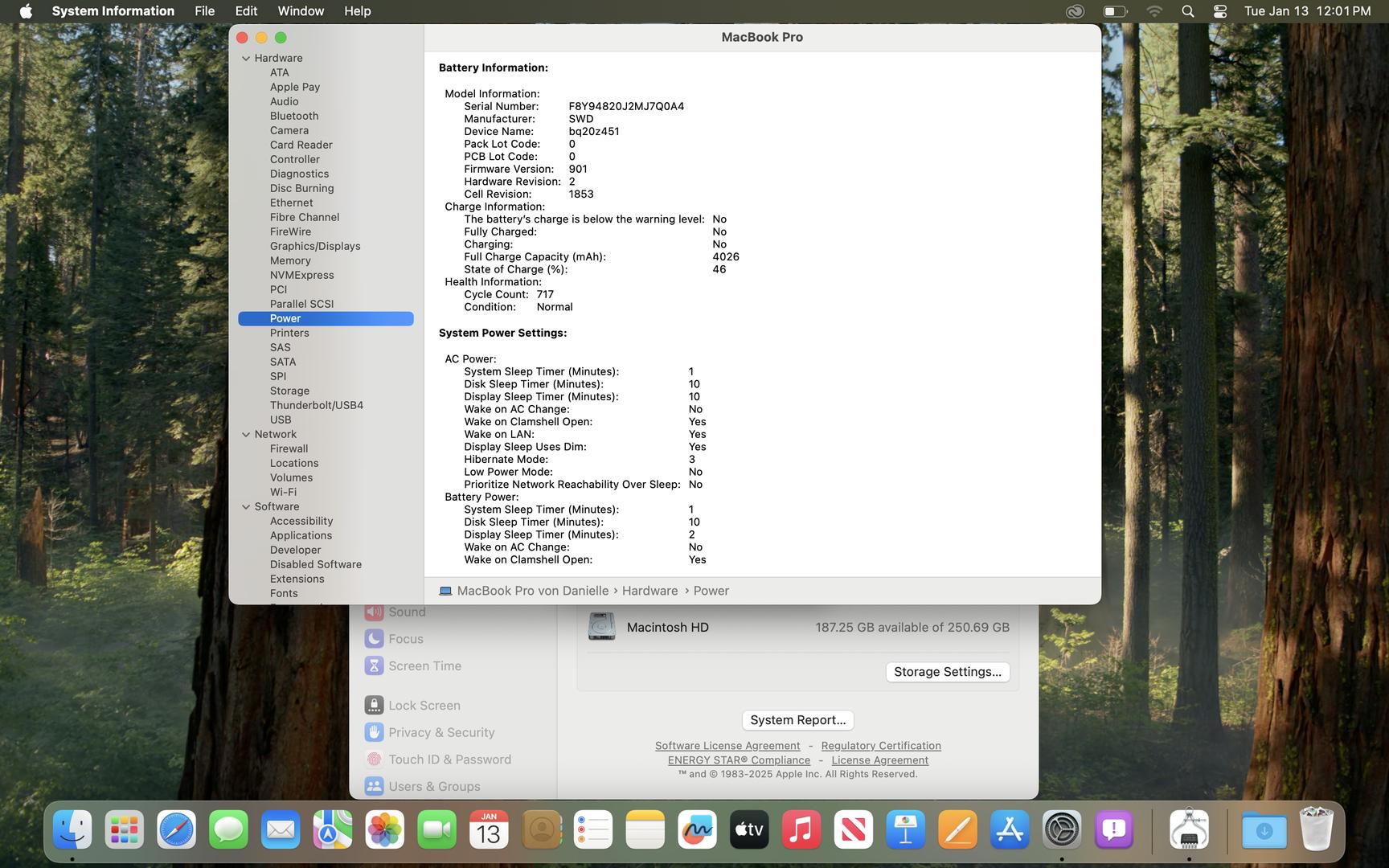
Task: Collapse the Hardware section in sidebar
Action: point(246,59)
